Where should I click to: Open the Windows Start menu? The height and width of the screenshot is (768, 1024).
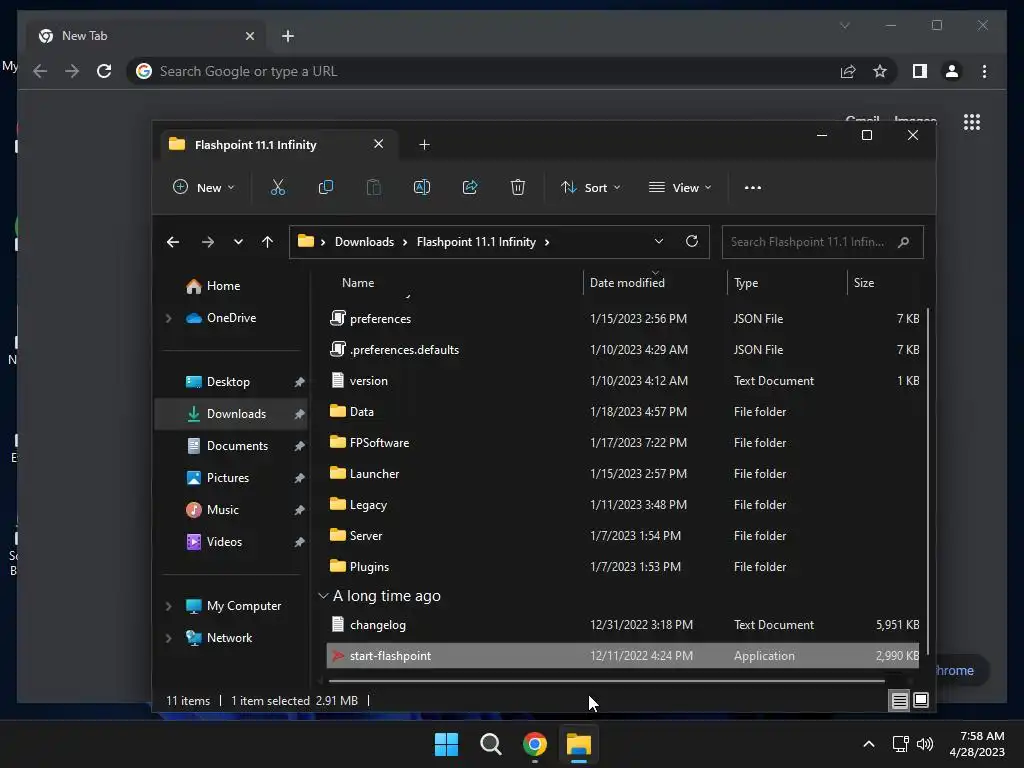coord(447,744)
